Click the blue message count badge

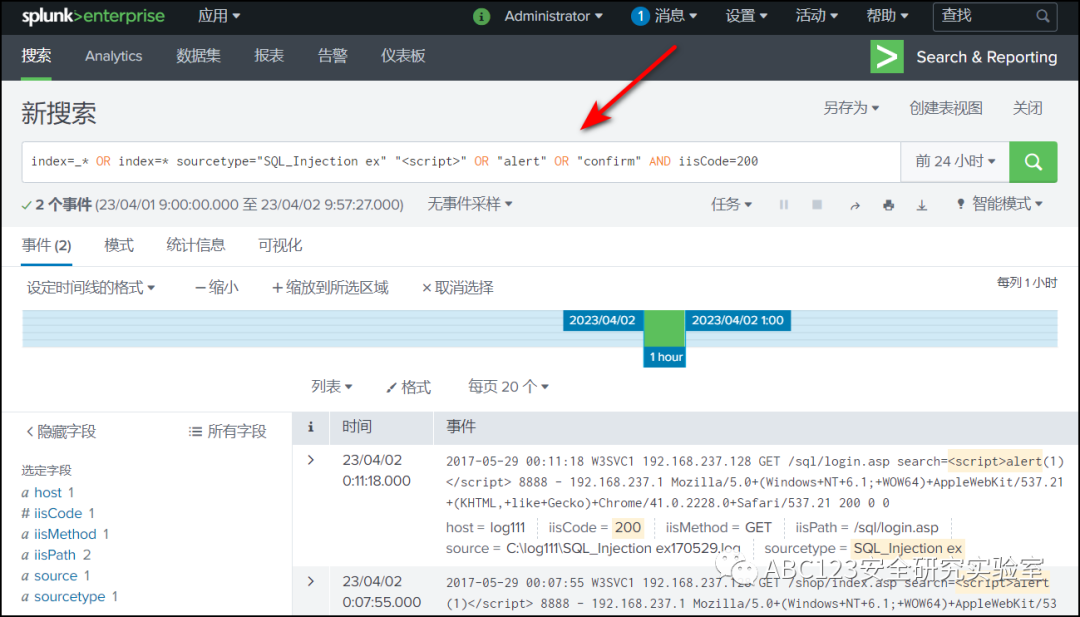[x=640, y=16]
